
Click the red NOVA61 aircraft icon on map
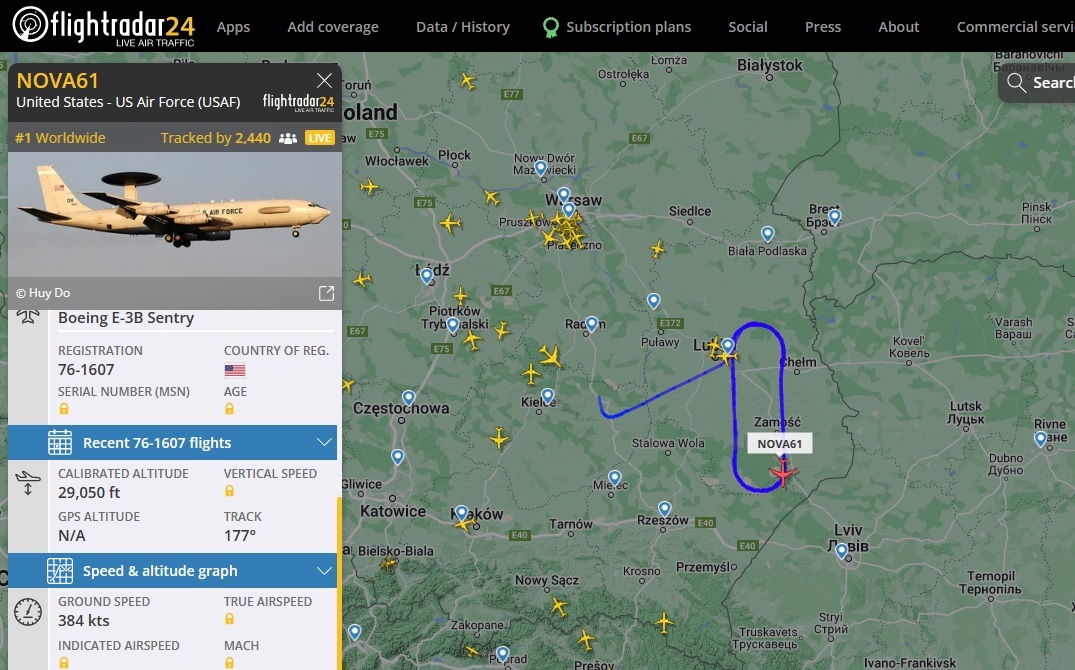782,472
